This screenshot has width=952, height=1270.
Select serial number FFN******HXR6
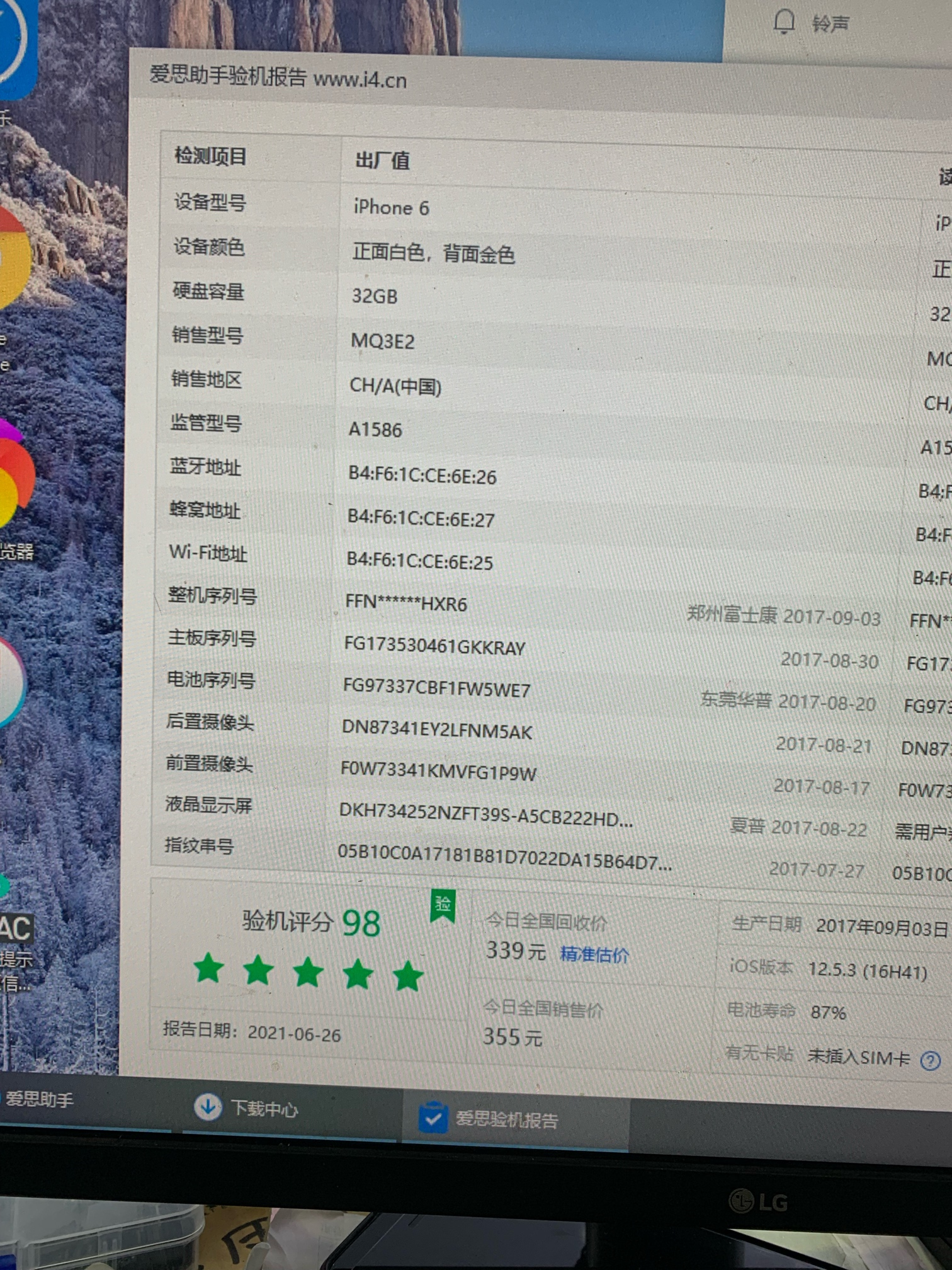406,603
